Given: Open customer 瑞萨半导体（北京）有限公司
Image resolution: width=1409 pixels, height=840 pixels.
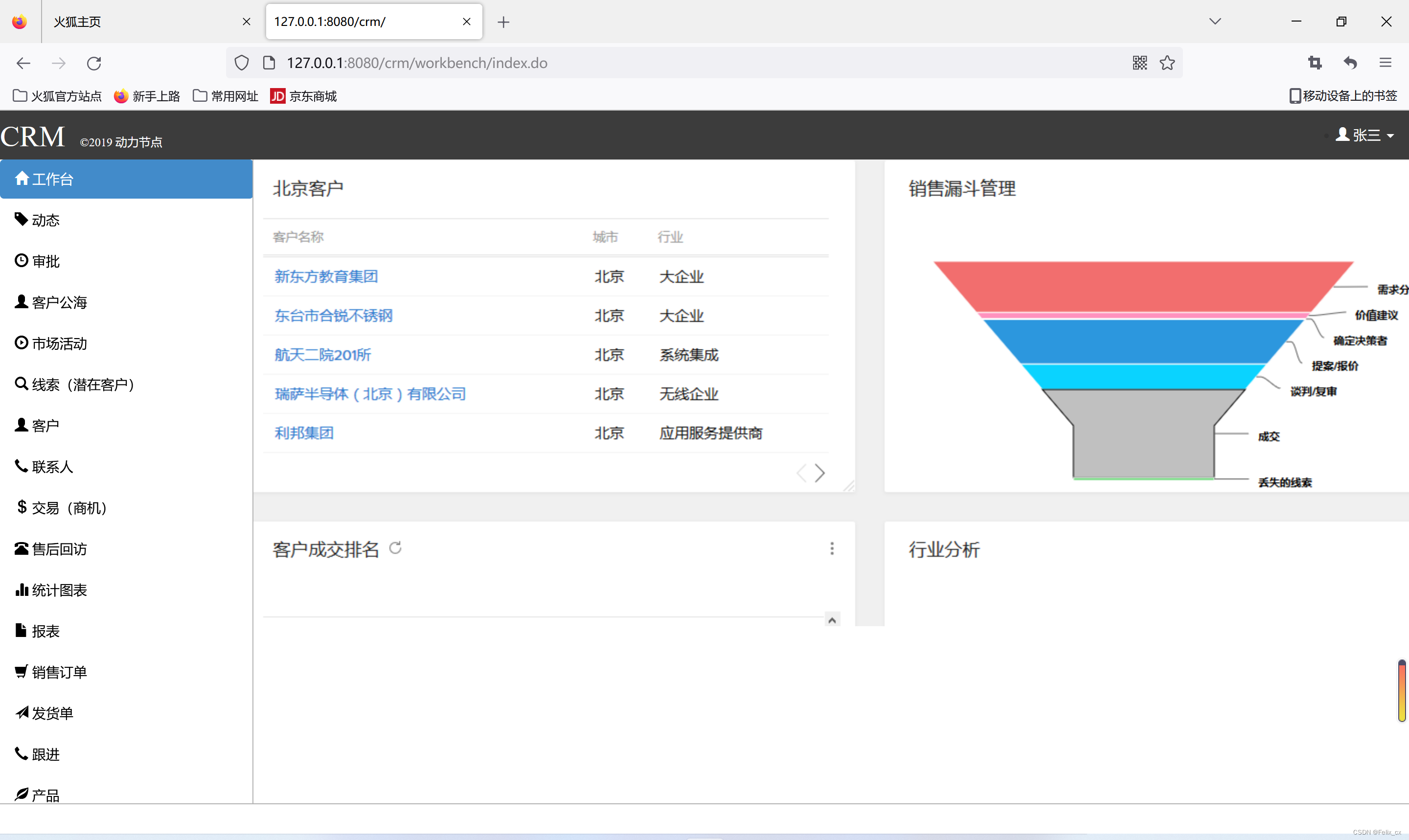Looking at the screenshot, I should (x=370, y=394).
